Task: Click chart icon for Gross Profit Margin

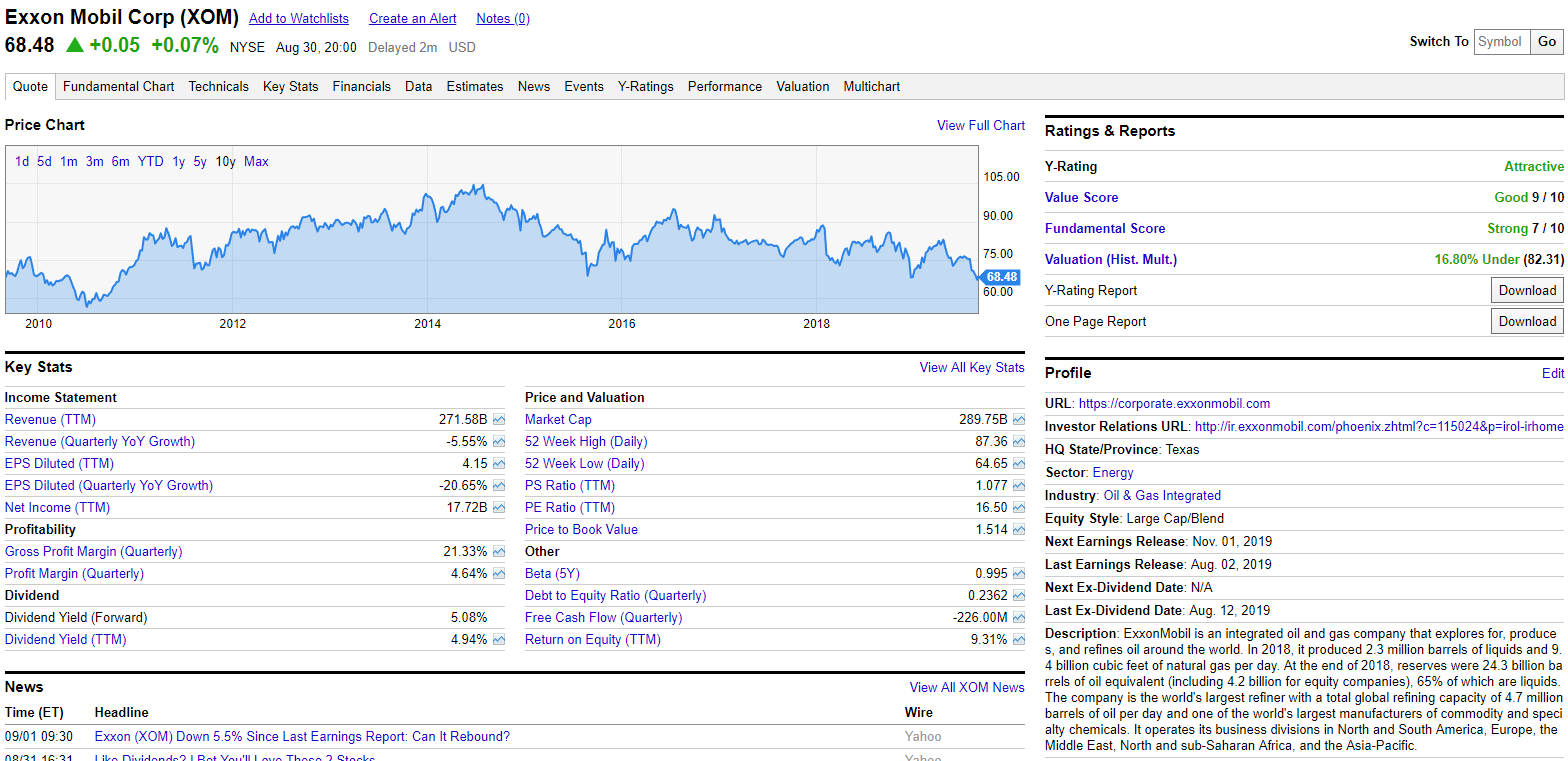Action: 499,552
